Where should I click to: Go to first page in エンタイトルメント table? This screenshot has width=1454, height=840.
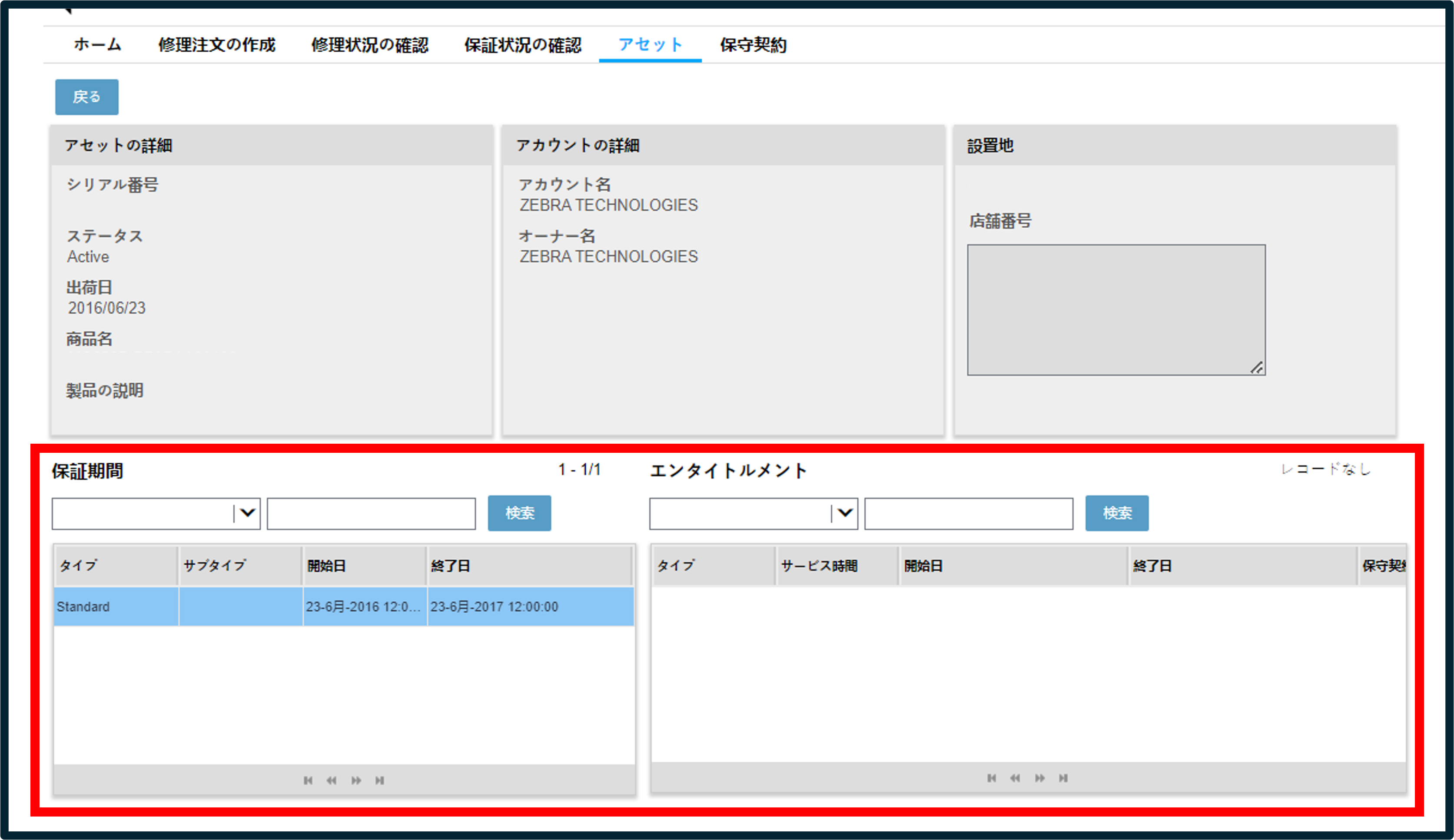(x=992, y=778)
